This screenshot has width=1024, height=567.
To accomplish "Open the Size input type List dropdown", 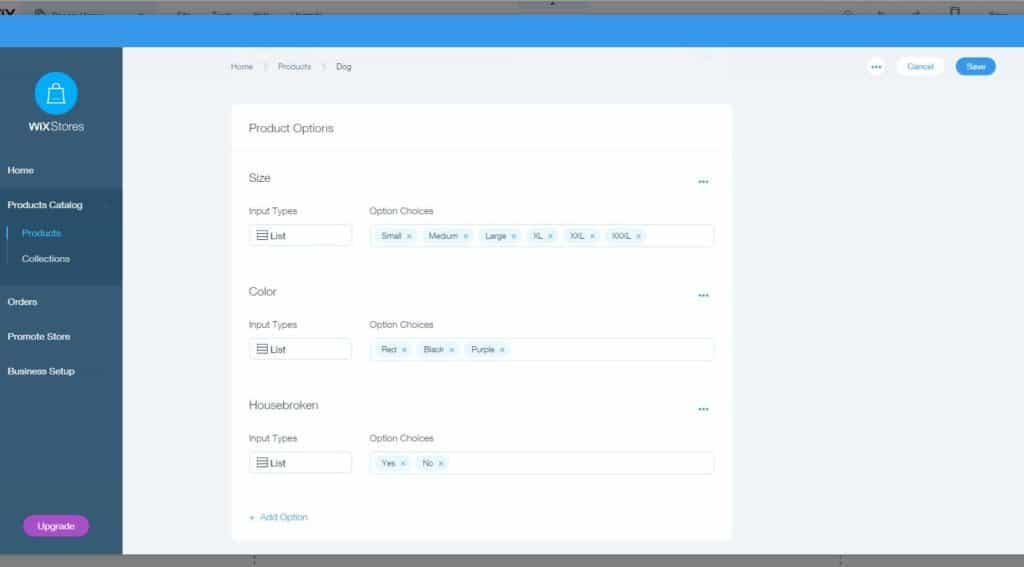I will click(300, 236).
